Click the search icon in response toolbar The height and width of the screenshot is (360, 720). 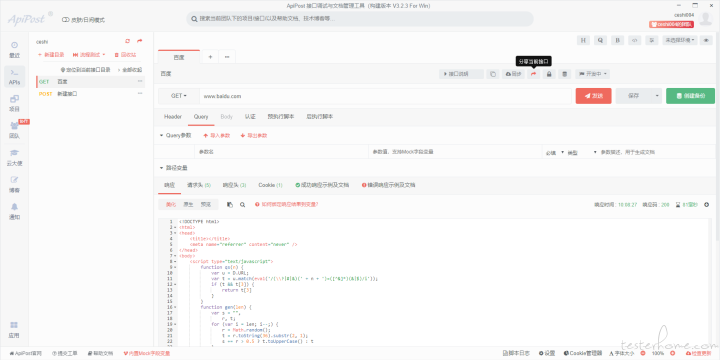coord(242,205)
